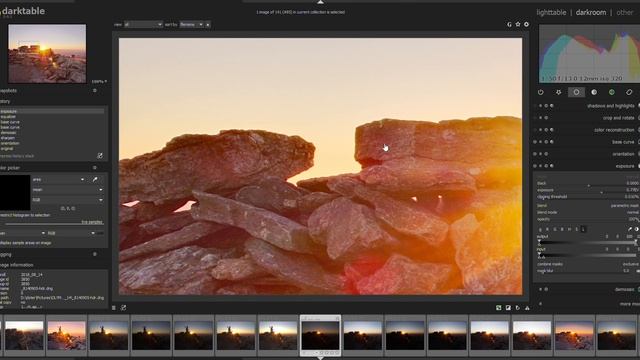Click parametric mask eyedropper in exposure blend

[x=629, y=229]
